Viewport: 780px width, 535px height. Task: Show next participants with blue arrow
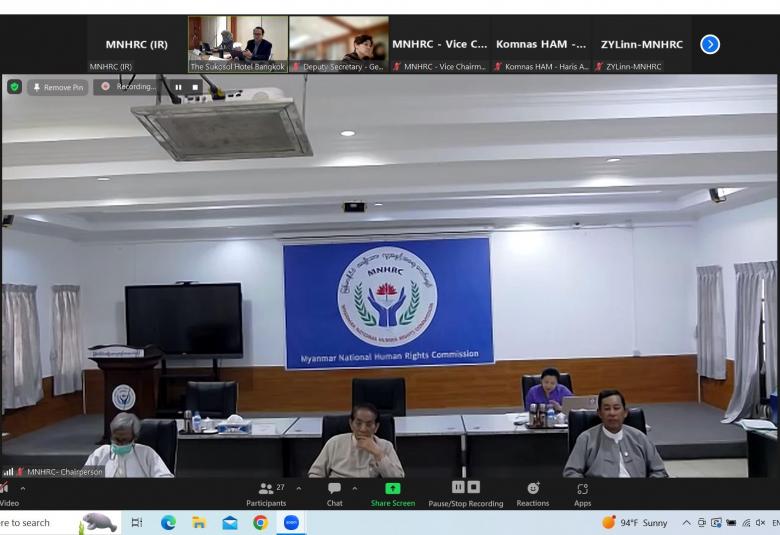710,44
